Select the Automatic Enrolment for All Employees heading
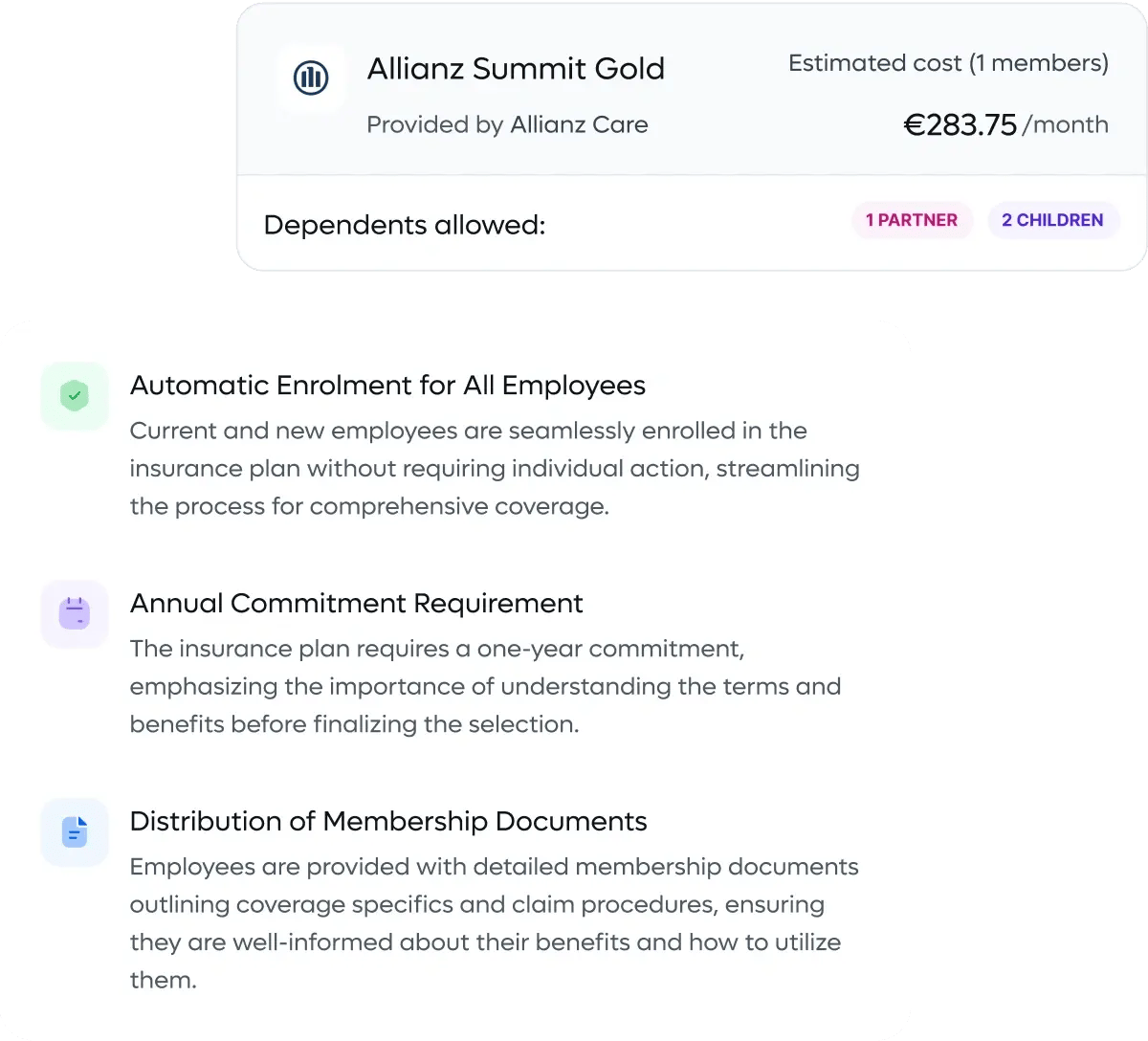 click(387, 386)
